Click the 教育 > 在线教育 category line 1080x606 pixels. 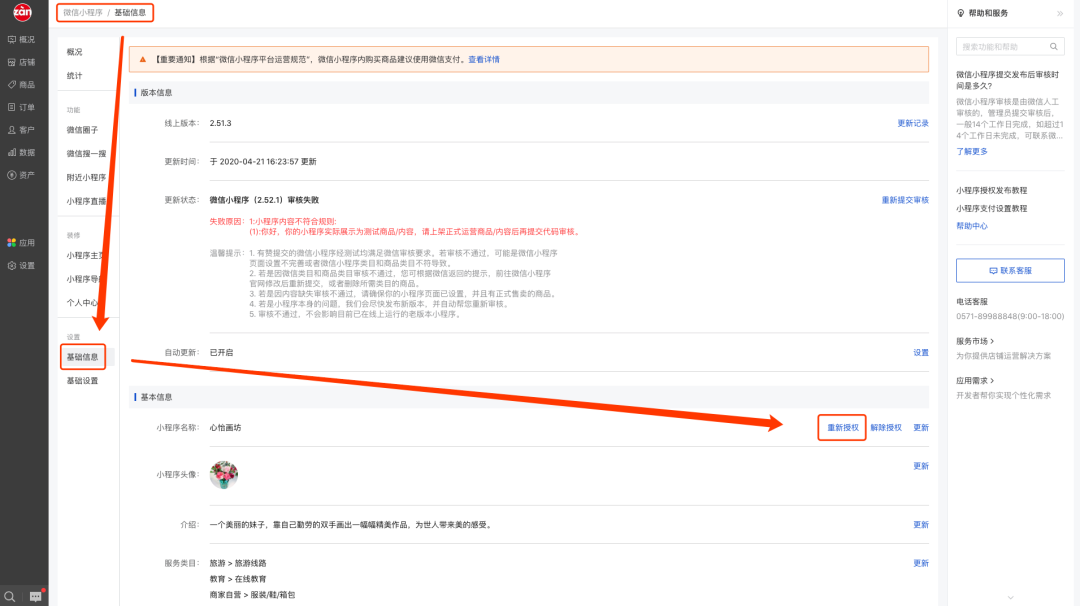tap(238, 579)
